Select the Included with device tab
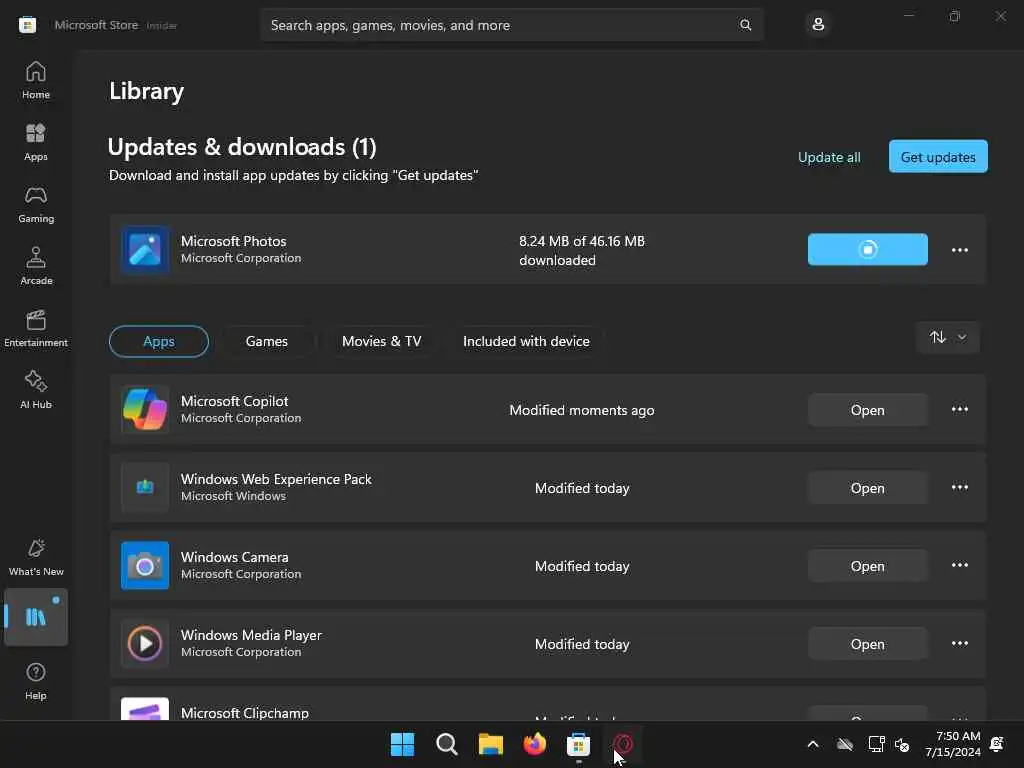This screenshot has width=1024, height=768. pos(526,341)
